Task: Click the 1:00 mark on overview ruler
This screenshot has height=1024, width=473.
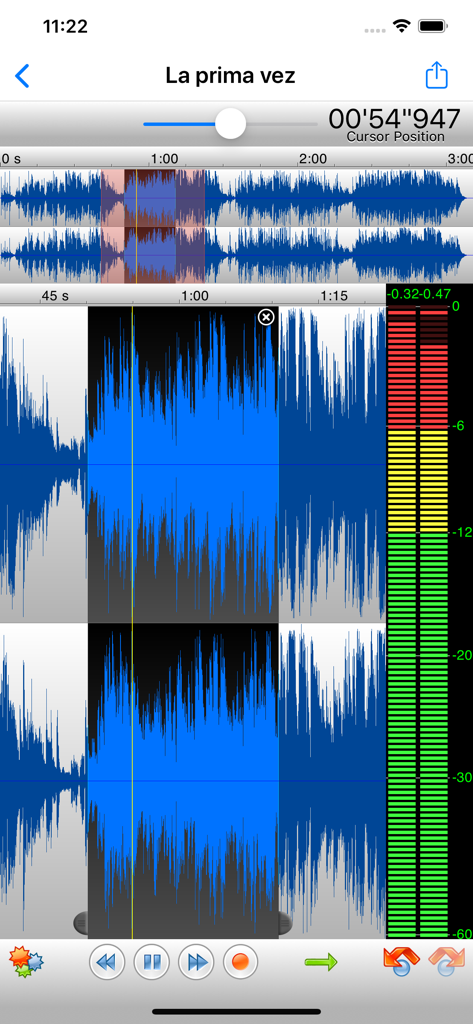Action: coord(164,159)
